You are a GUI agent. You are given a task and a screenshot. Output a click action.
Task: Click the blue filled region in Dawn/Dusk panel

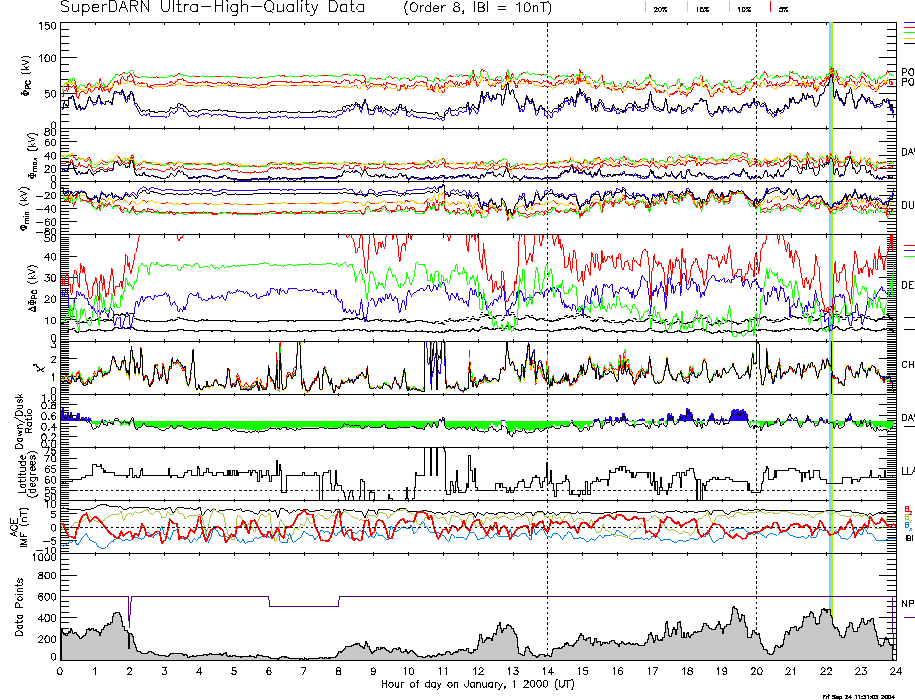pos(739,414)
